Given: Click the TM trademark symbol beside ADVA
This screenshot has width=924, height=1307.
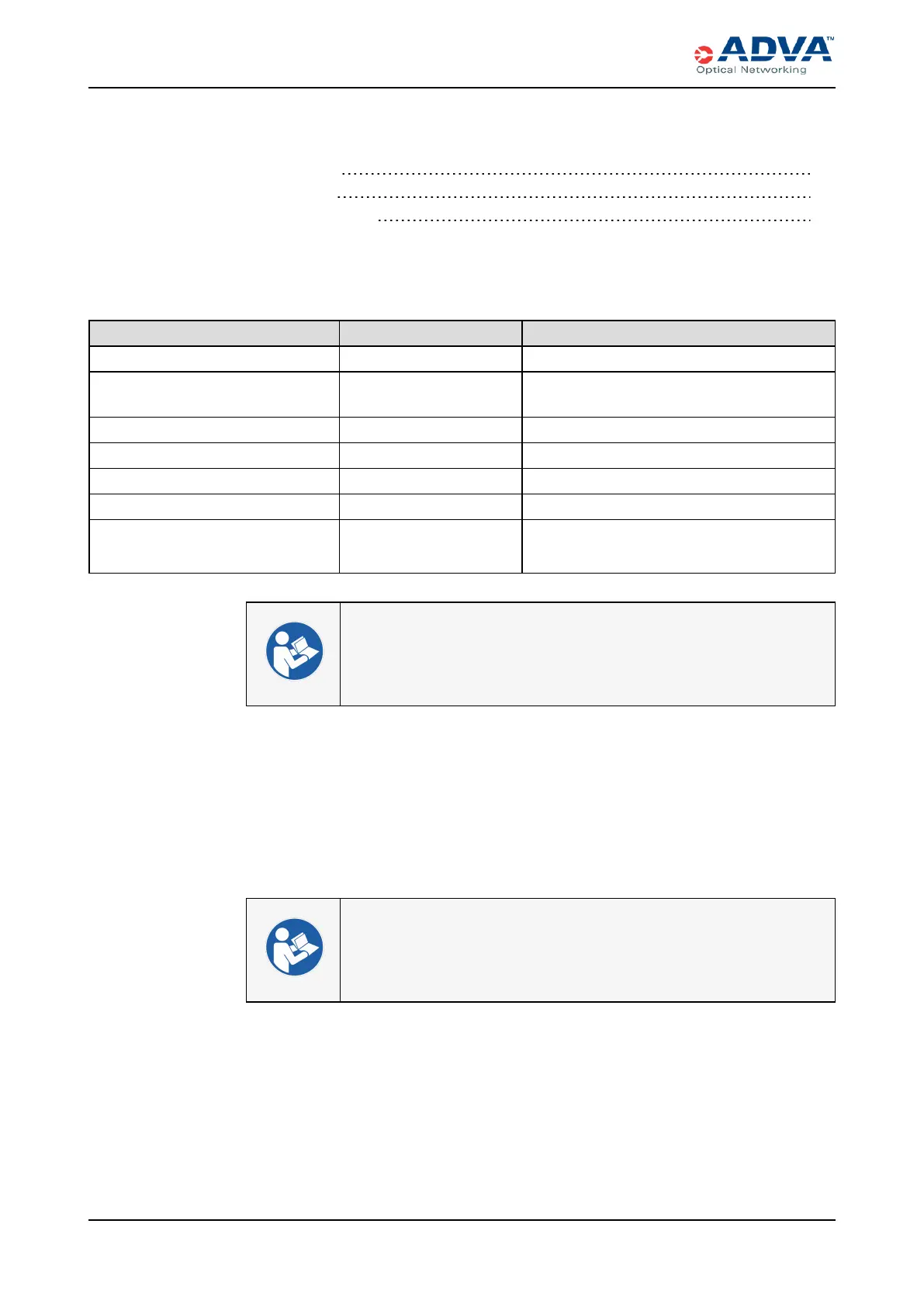Looking at the screenshot, I should pyautogui.click(x=830, y=38).
